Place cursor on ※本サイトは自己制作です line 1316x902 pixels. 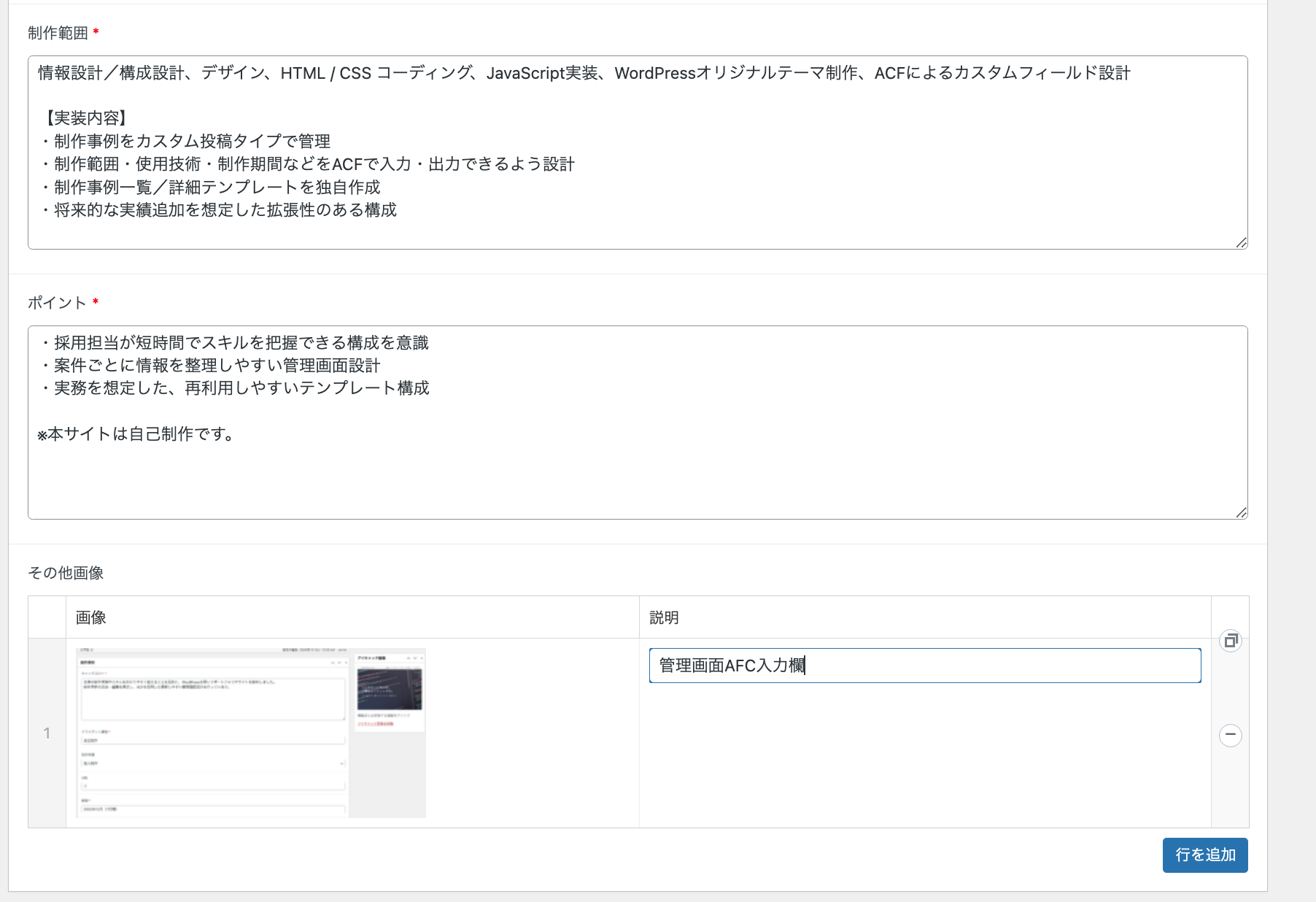[x=139, y=434]
